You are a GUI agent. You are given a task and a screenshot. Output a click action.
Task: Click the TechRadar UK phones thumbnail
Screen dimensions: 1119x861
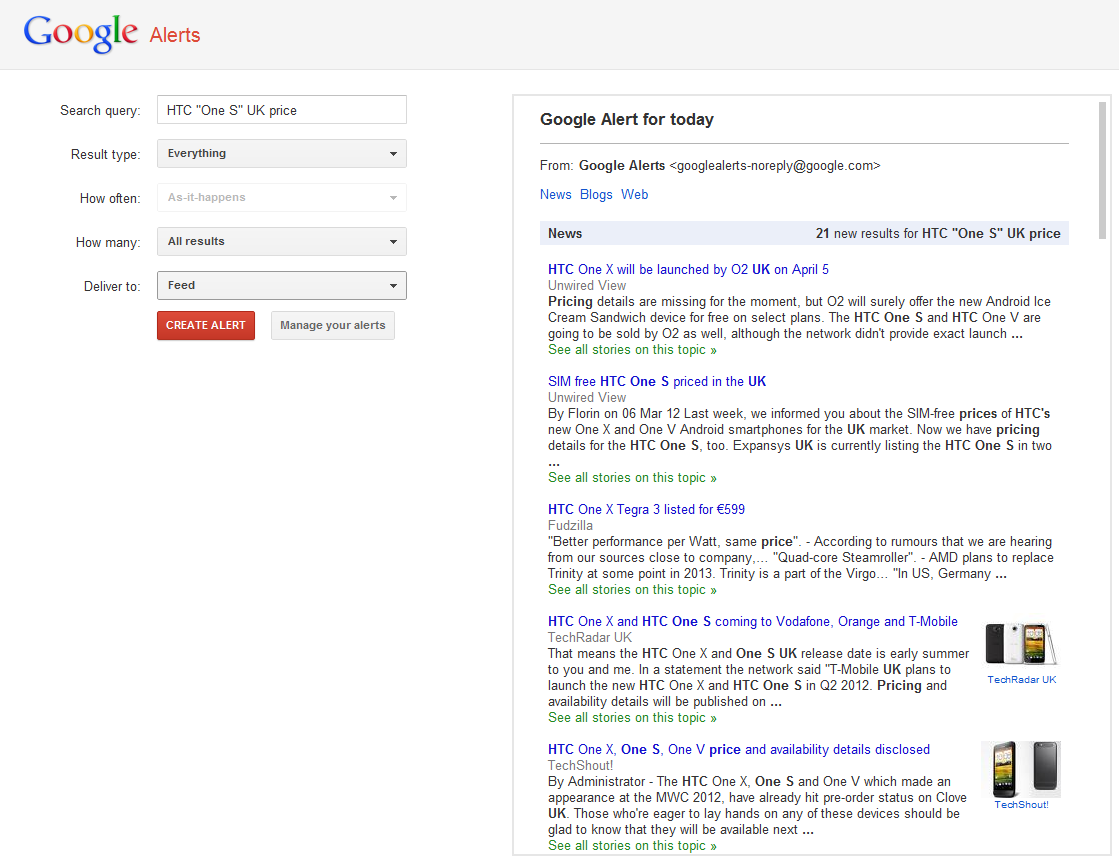(x=1021, y=643)
